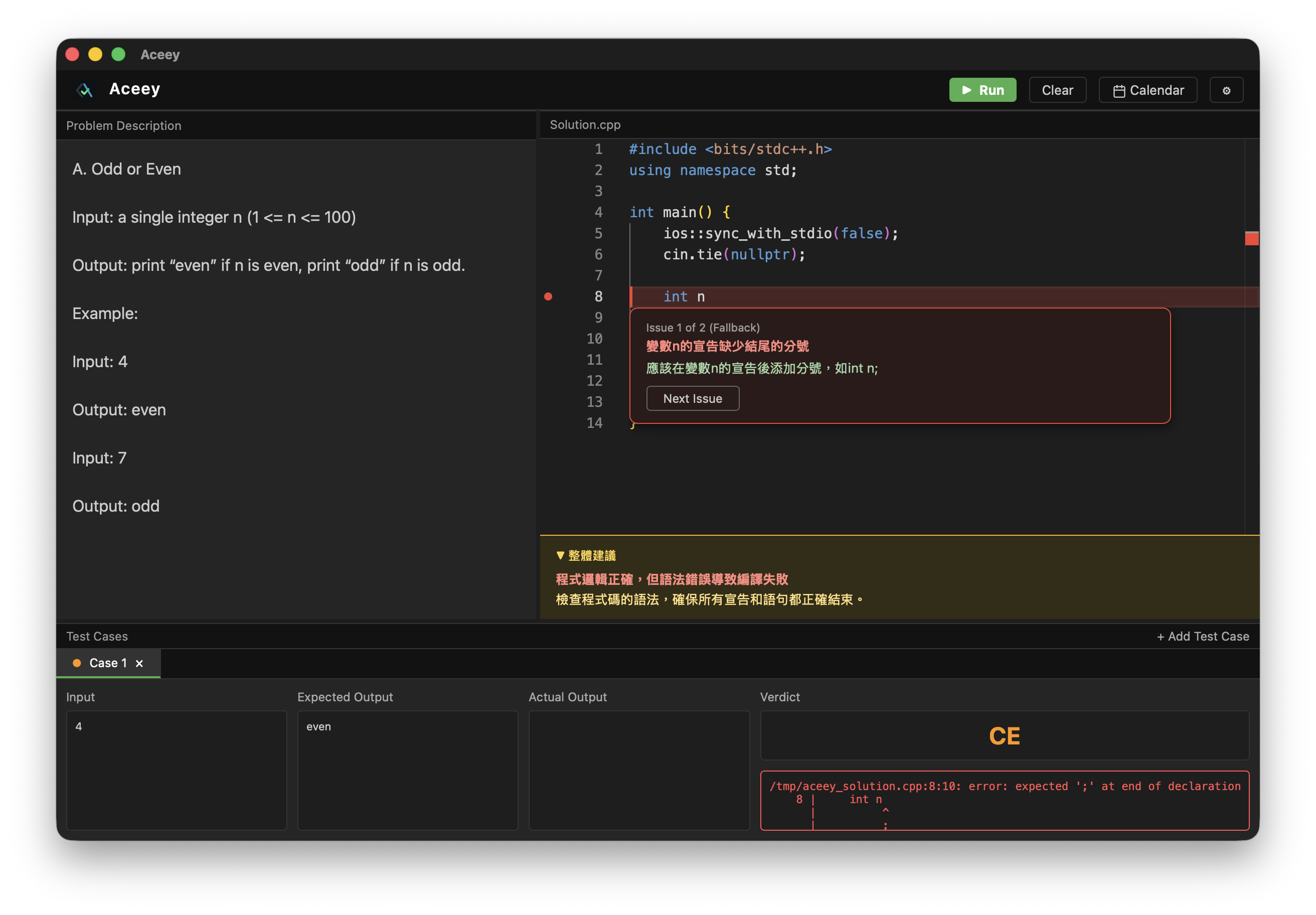Click the macOS green zoom window button

(118, 55)
